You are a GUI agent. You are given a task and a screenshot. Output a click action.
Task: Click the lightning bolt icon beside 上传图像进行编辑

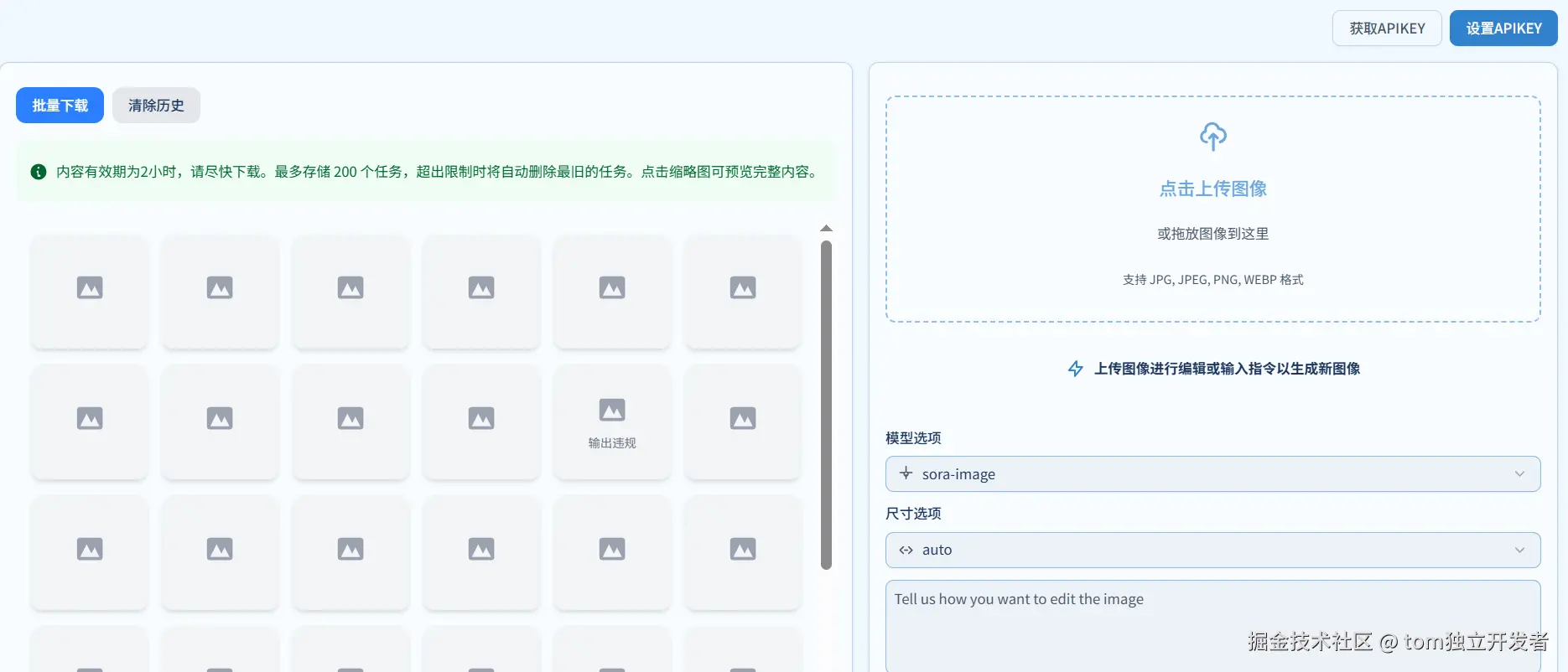point(1076,369)
